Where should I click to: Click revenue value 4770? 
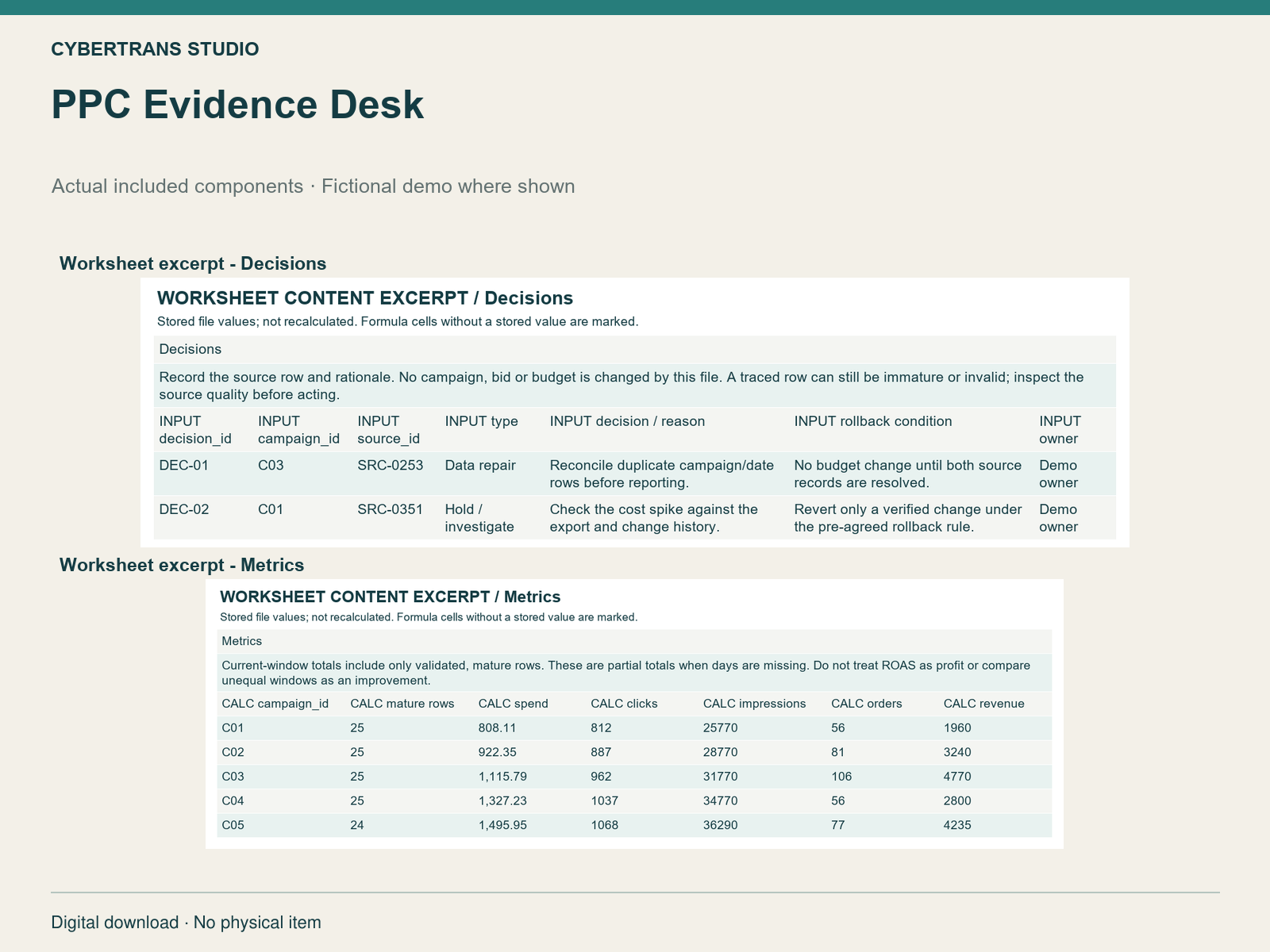pos(957,777)
